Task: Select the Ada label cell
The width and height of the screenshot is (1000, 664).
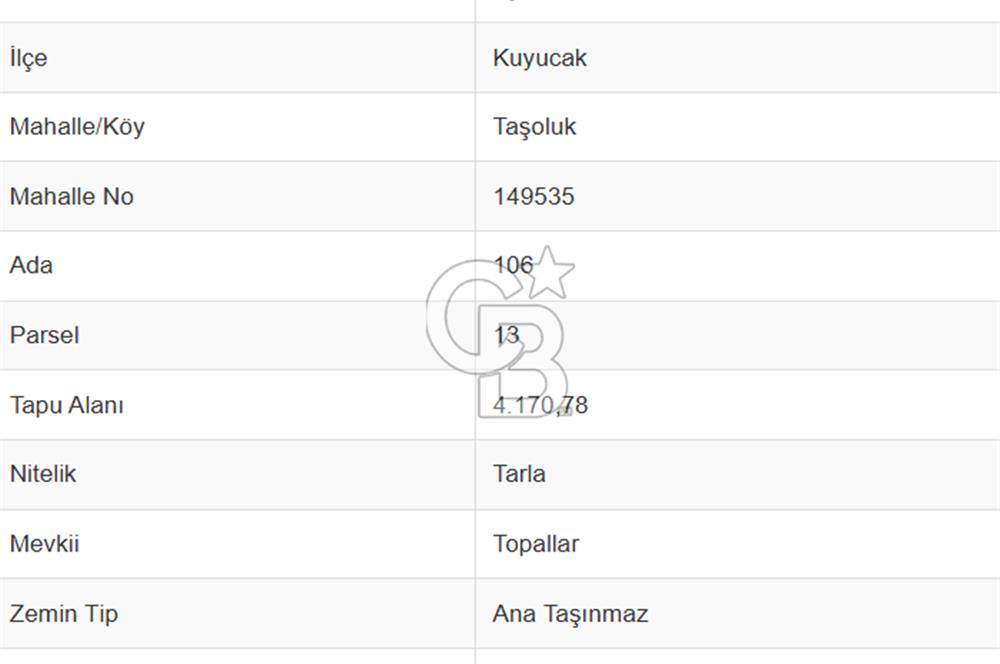Action: click(237, 265)
